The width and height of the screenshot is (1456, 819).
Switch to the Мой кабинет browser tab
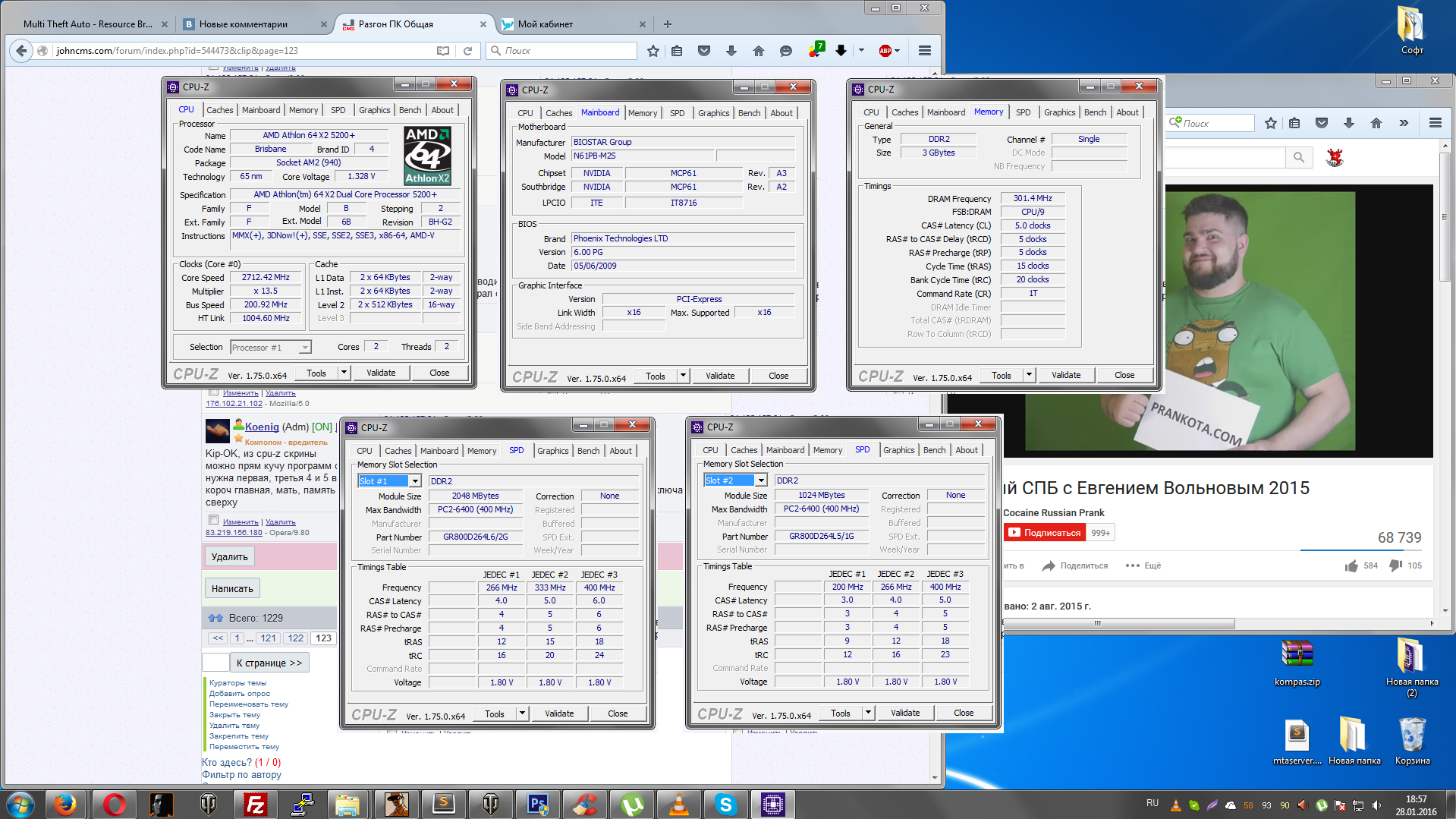[x=546, y=24]
